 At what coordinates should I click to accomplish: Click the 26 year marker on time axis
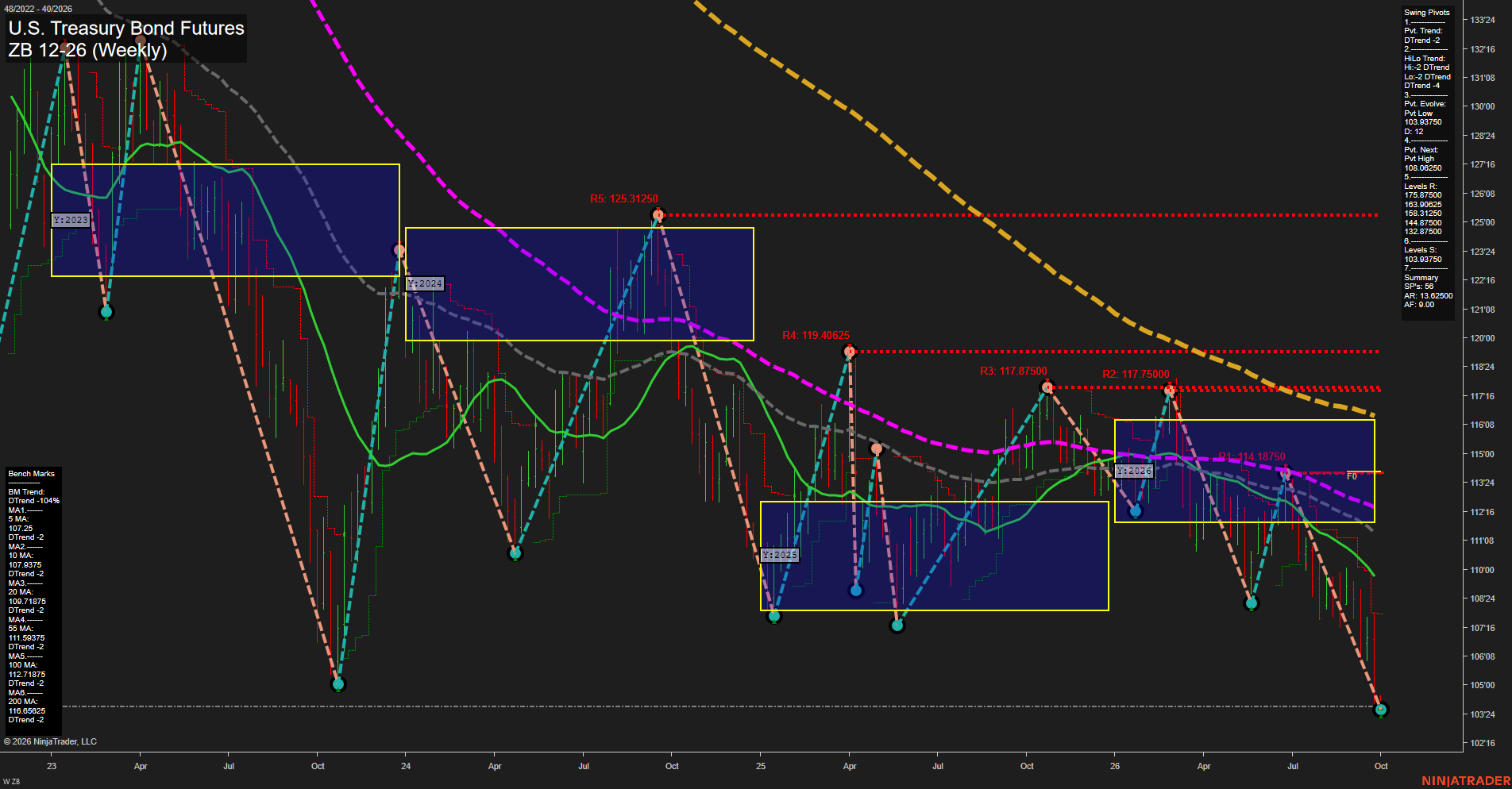1115,766
